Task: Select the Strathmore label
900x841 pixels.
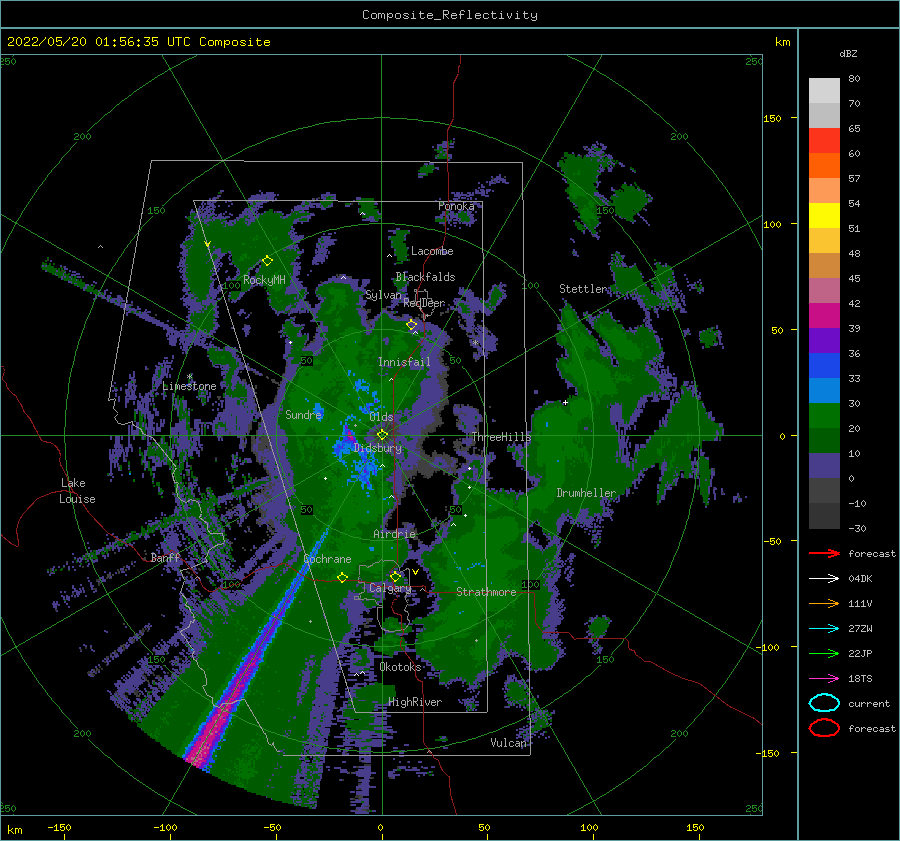Action: 486,592
